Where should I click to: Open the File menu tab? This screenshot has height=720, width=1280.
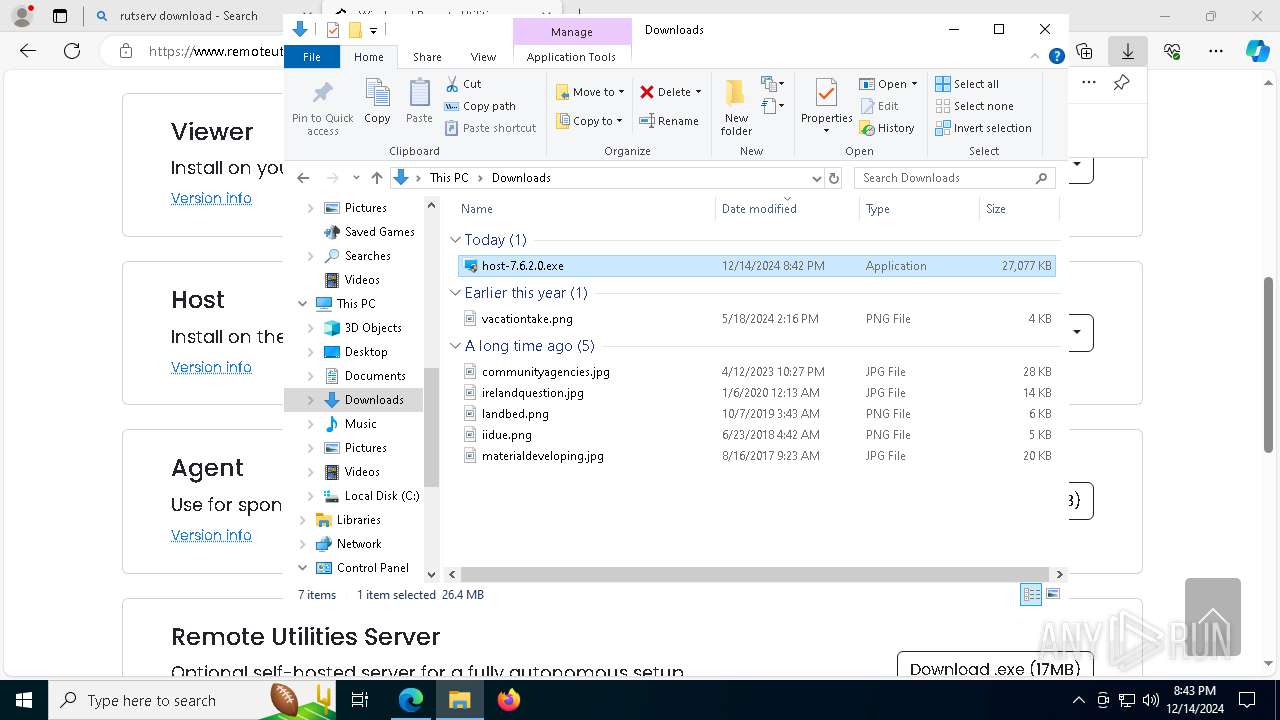312,57
